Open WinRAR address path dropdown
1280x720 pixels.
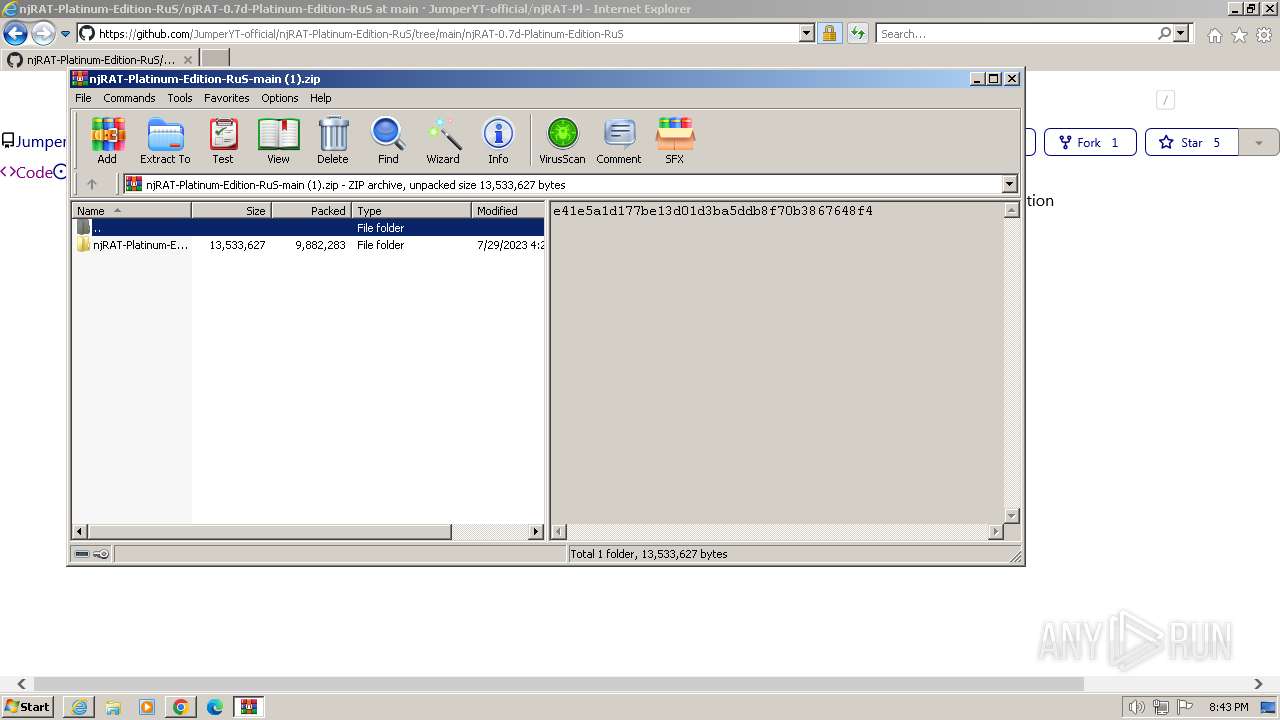click(1009, 184)
